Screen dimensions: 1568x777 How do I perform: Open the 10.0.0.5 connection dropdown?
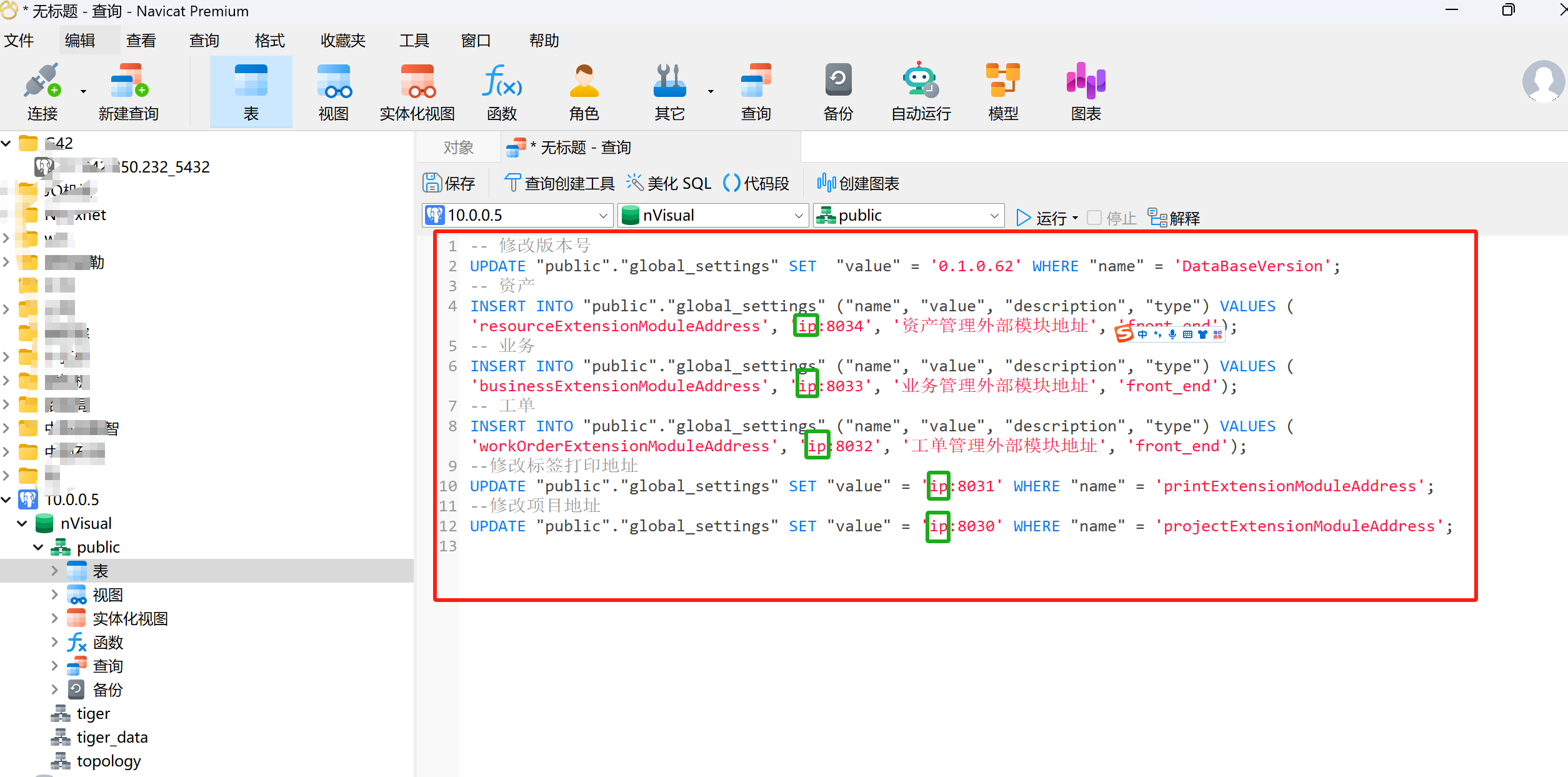pyautogui.click(x=602, y=216)
